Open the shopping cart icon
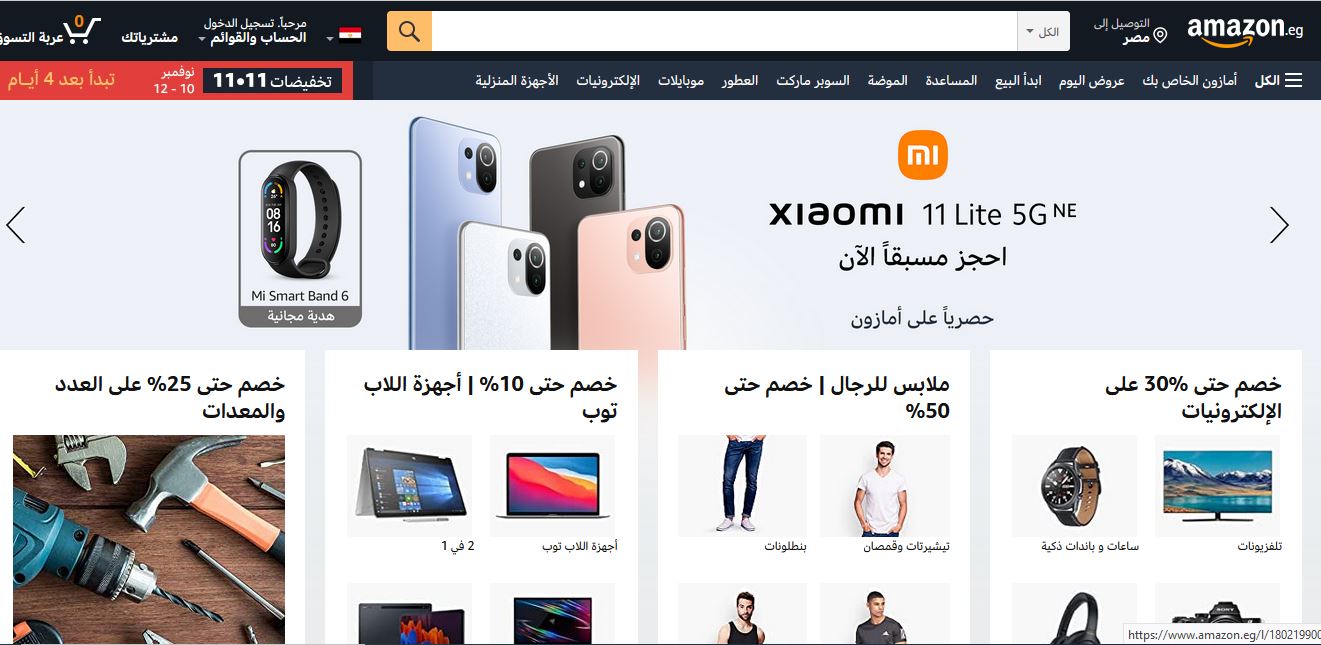 click(x=82, y=29)
